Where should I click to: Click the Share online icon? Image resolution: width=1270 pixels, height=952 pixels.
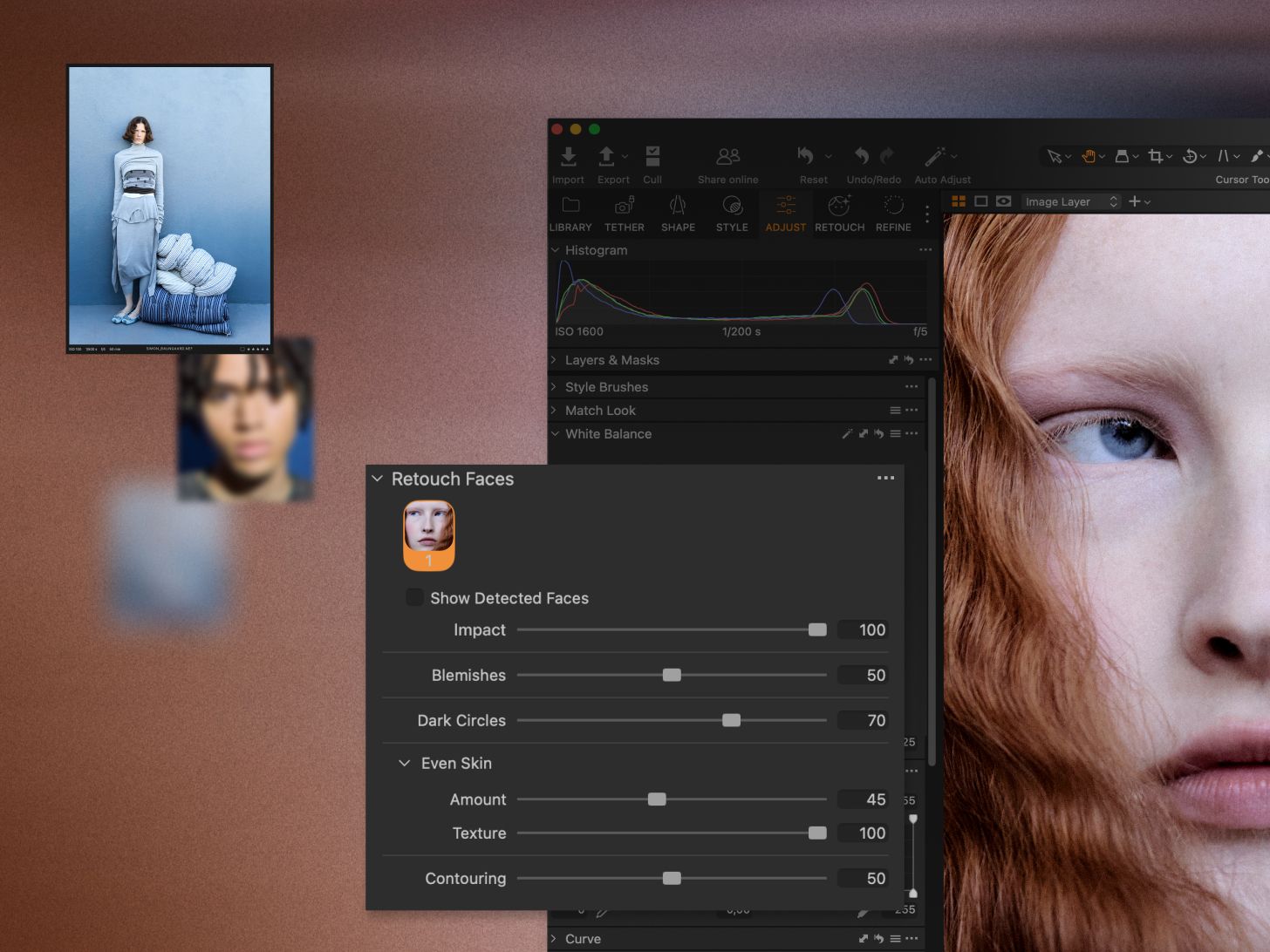[727, 157]
